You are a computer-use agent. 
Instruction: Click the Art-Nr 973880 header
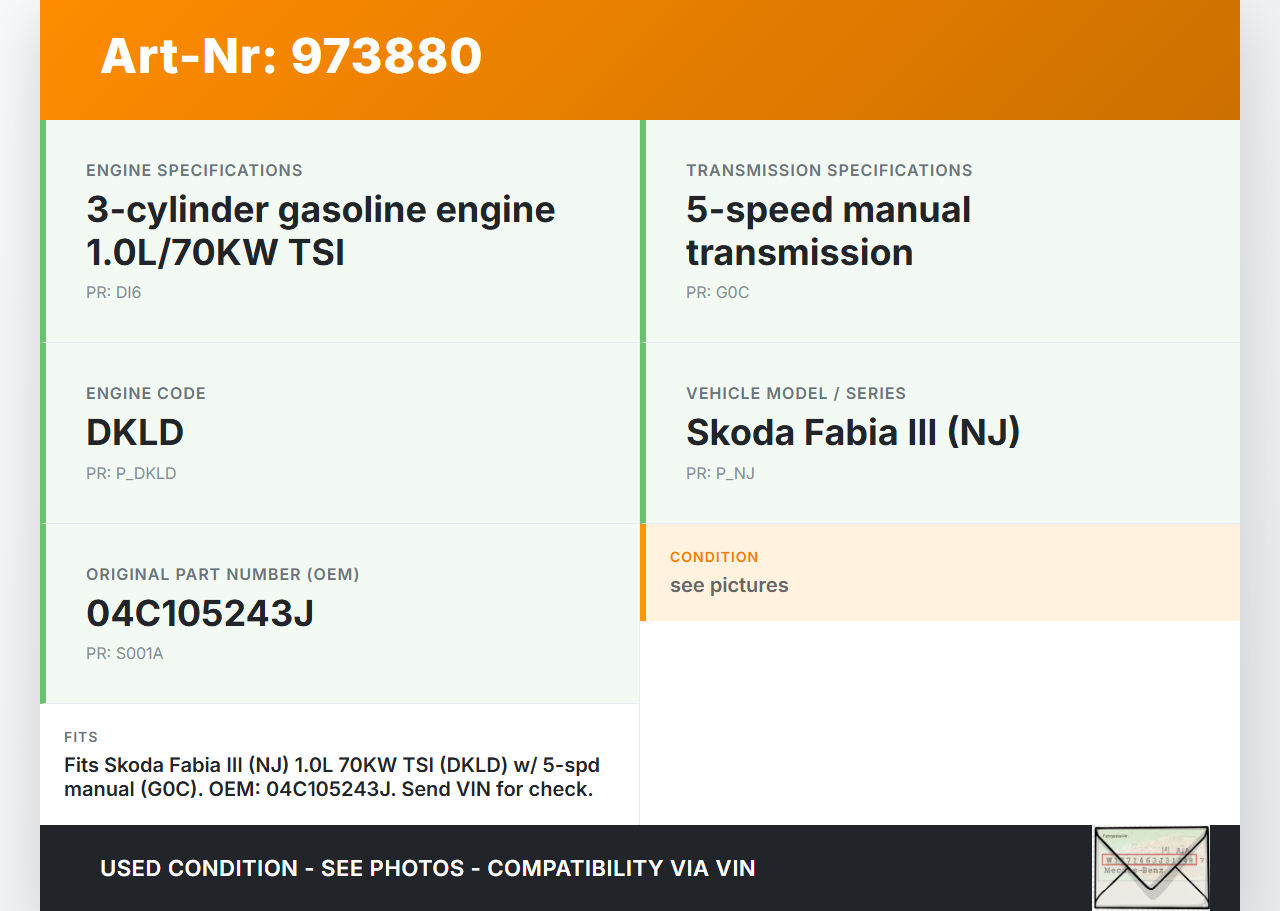pyautogui.click(x=291, y=56)
